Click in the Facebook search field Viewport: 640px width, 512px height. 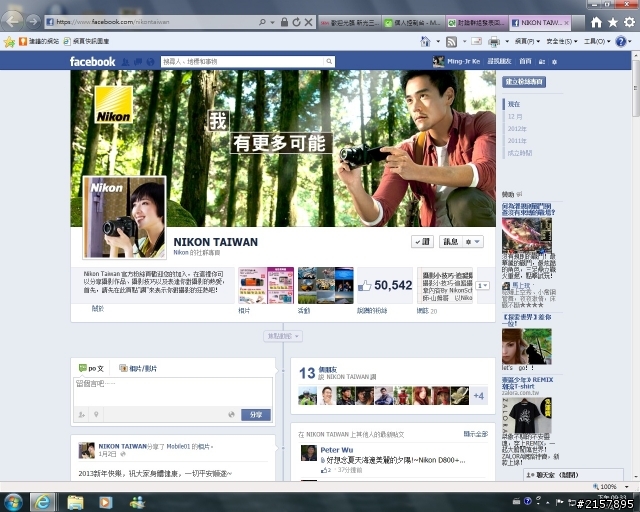[242, 62]
